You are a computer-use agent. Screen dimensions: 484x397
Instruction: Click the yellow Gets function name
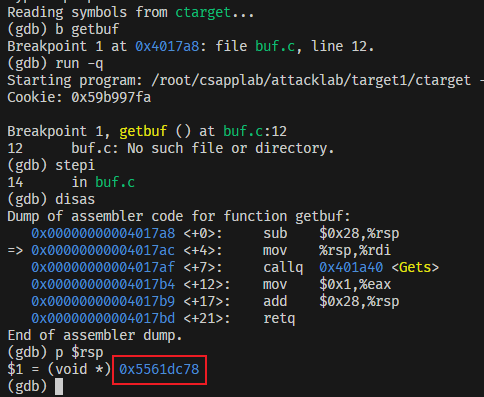[x=415, y=267]
